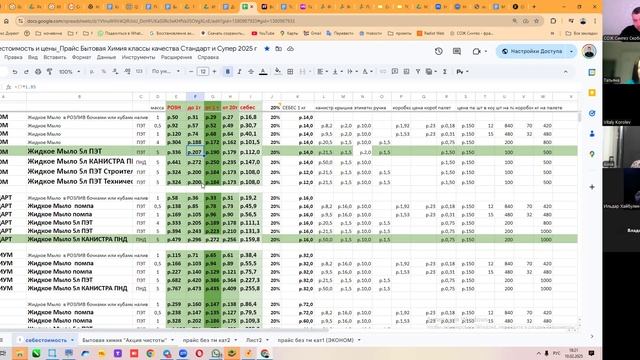Add a side panel add-on with plus
Image resolution: width=640 pixels, height=360 pixels.
click(x=592, y=187)
